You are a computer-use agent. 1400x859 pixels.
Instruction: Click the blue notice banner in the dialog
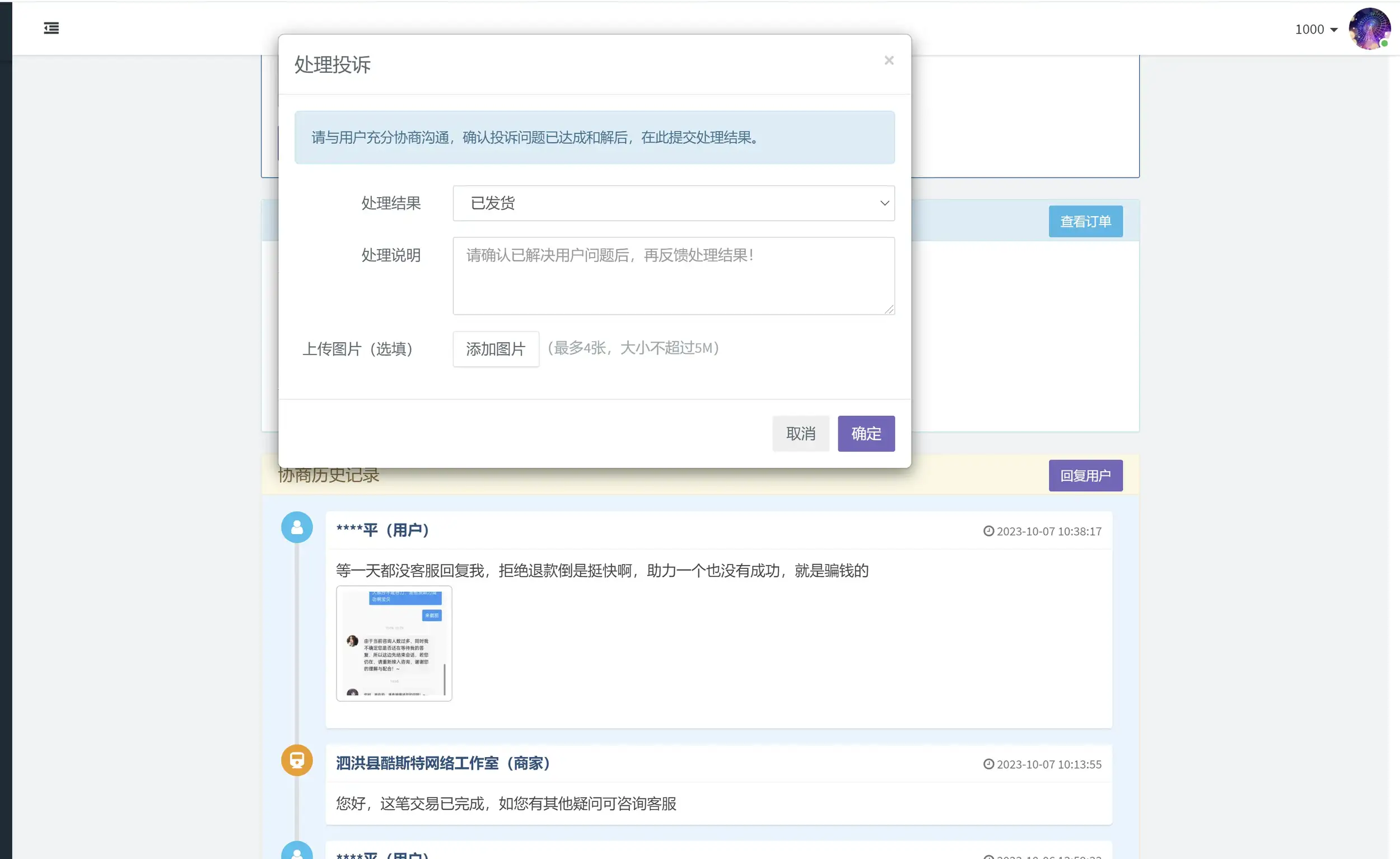[594, 138]
